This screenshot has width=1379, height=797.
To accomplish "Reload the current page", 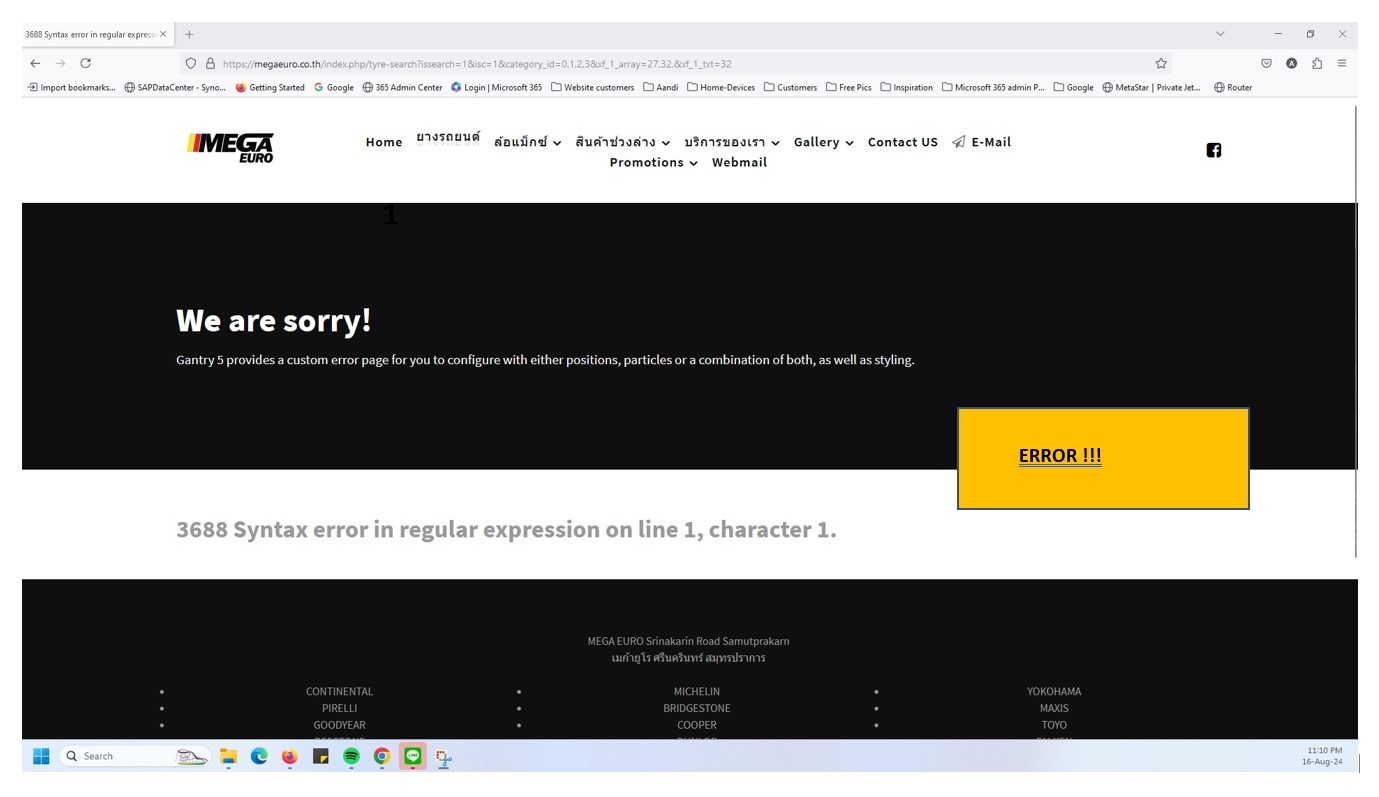I will point(86,63).
